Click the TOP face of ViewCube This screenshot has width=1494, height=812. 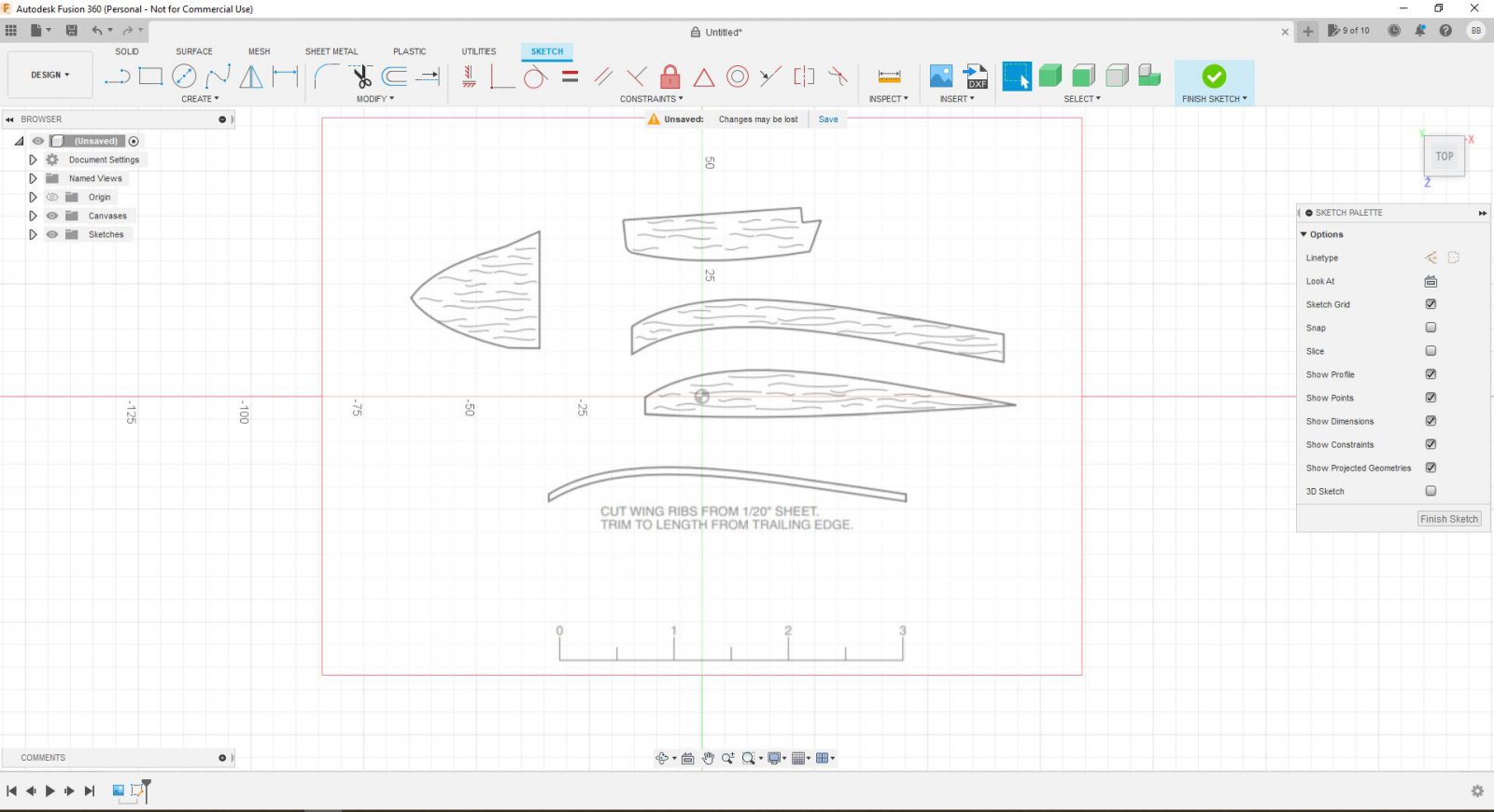1445,157
